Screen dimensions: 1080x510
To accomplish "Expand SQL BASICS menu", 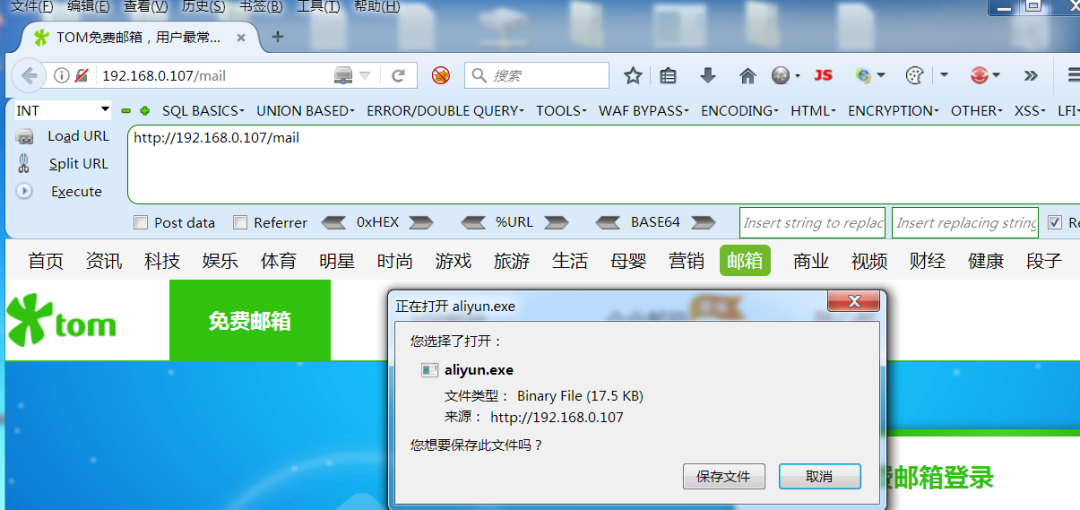I will (x=204, y=110).
